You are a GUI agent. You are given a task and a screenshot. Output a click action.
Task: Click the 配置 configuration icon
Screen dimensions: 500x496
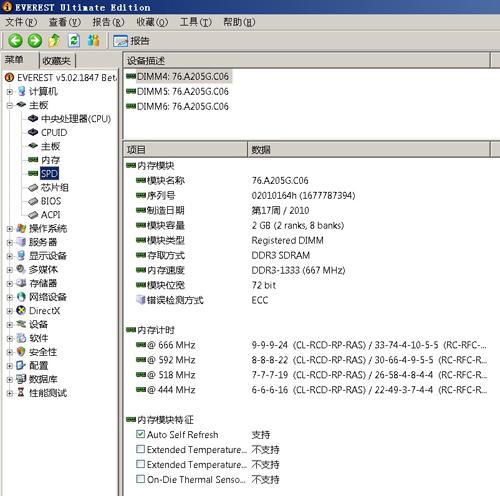[x=21, y=365]
